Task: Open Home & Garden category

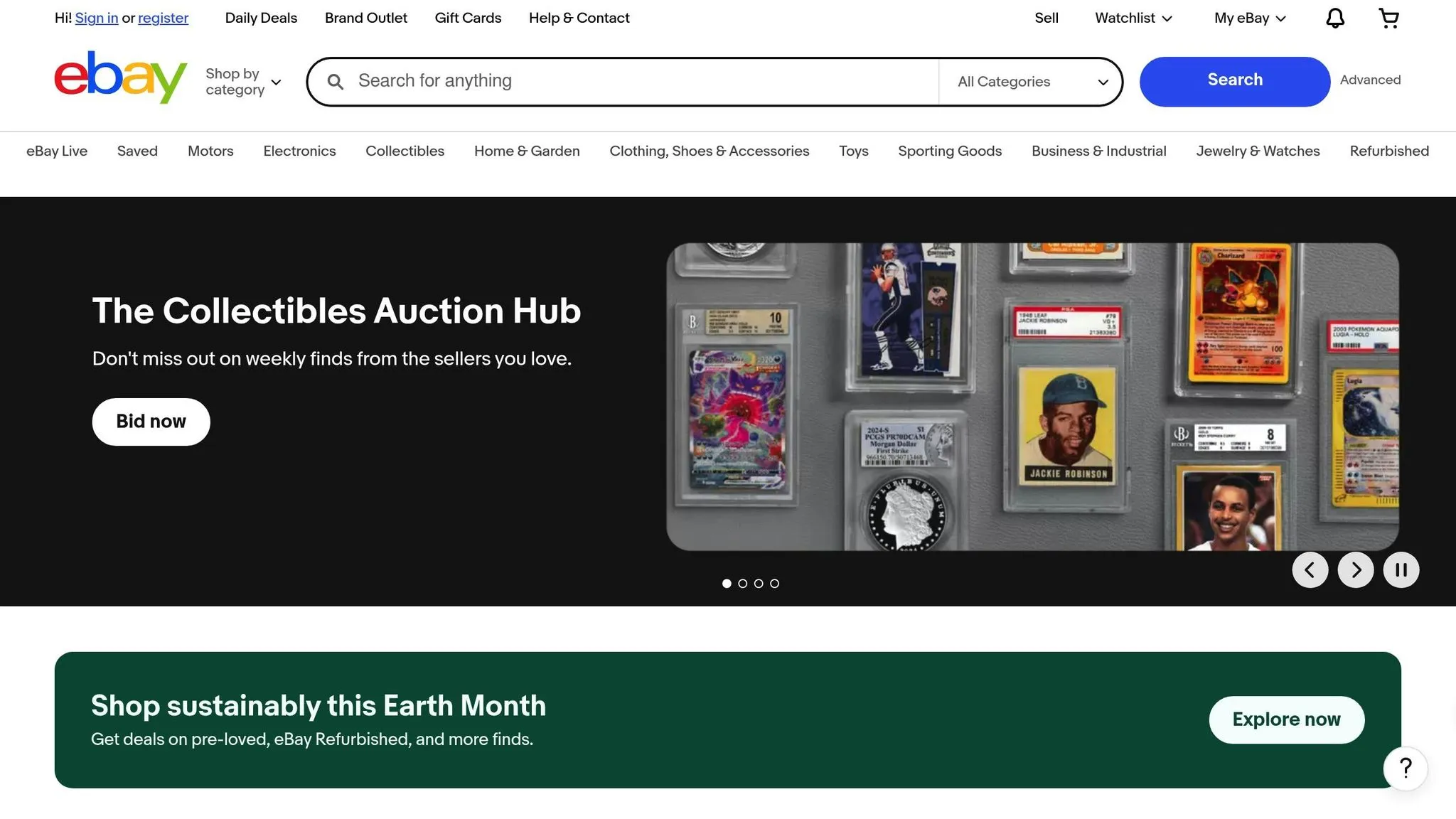Action: point(527,151)
